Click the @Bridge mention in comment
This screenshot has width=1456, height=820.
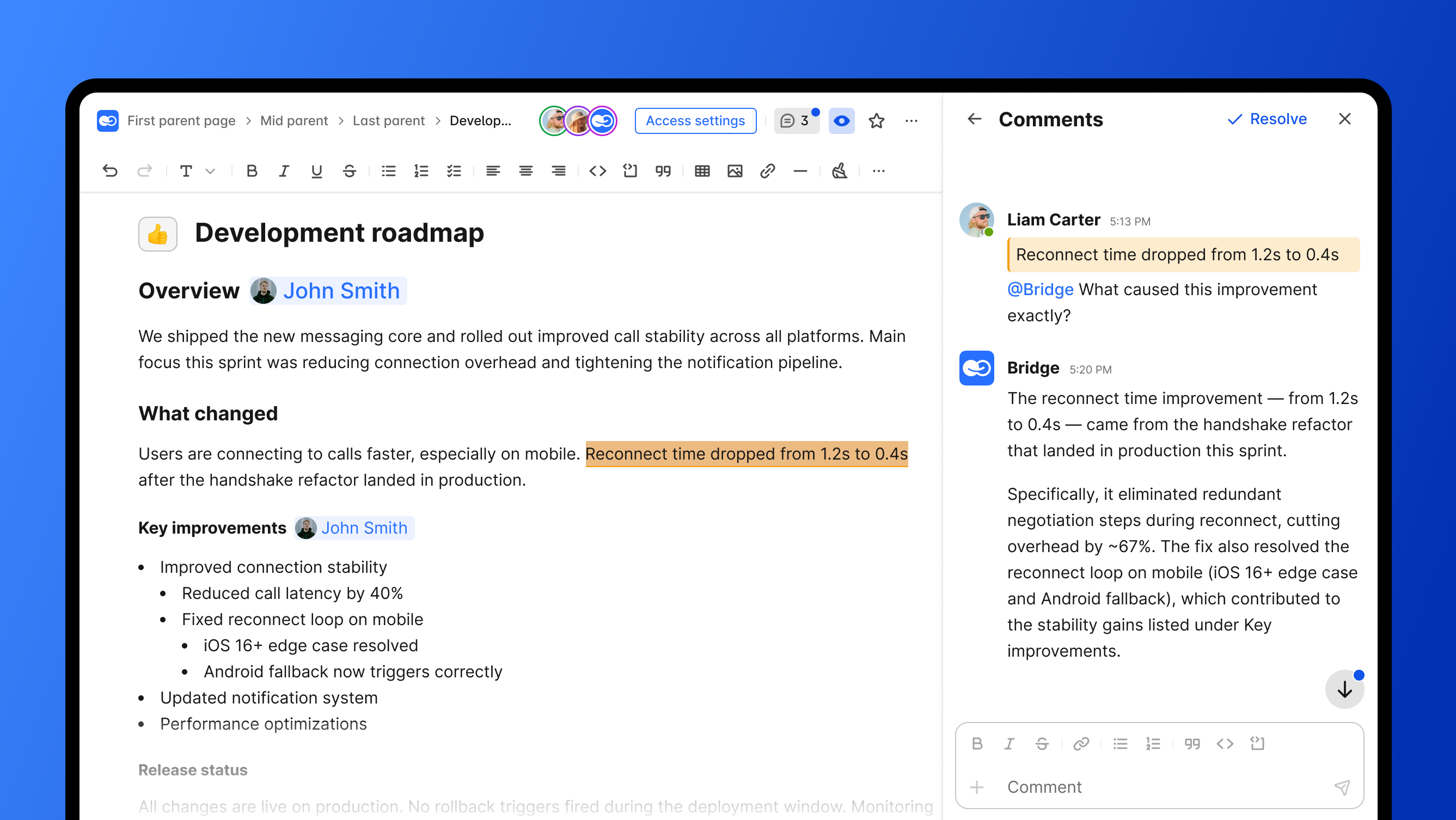tap(1040, 289)
